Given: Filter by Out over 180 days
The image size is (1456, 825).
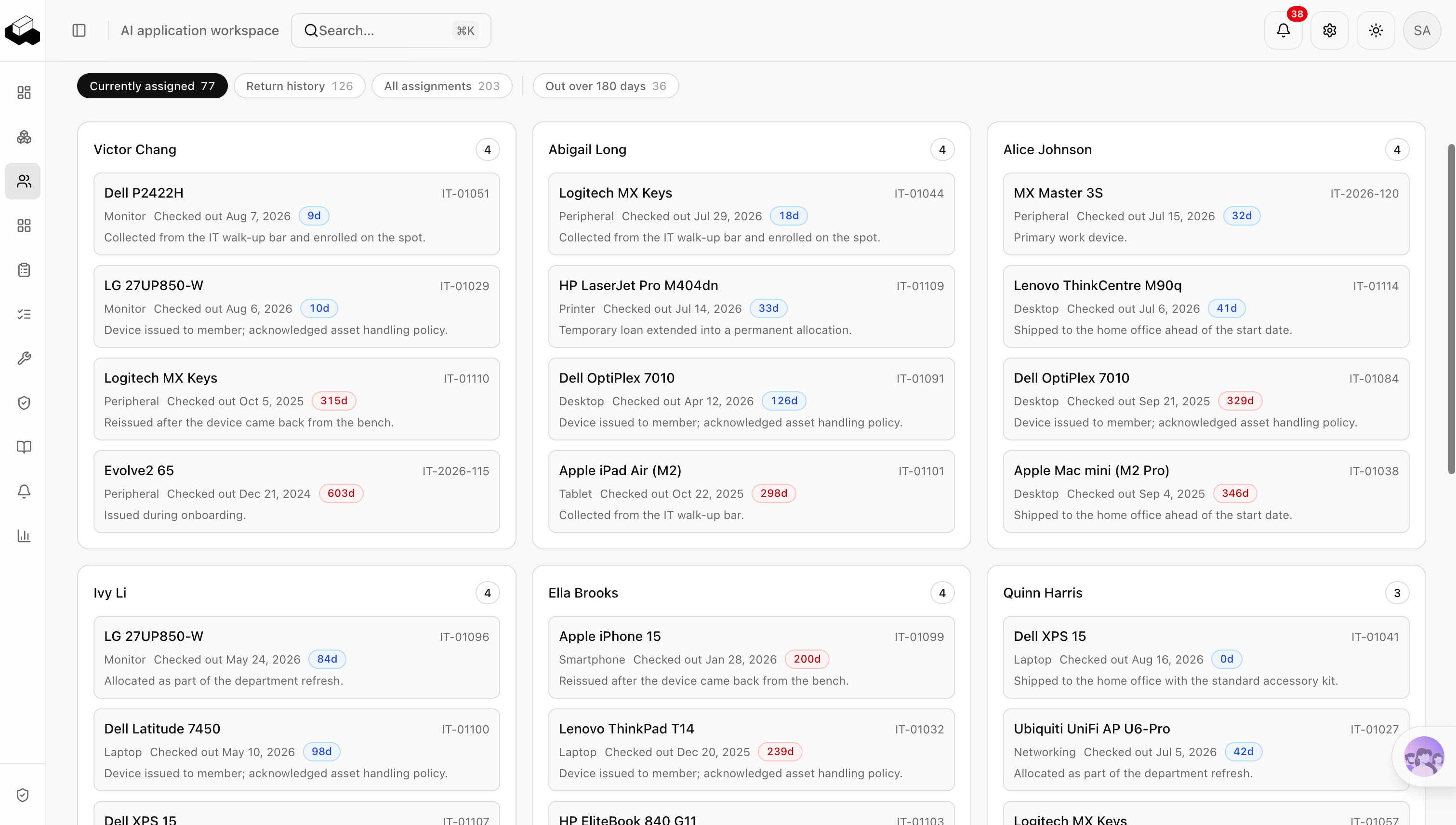Looking at the screenshot, I should [606, 86].
